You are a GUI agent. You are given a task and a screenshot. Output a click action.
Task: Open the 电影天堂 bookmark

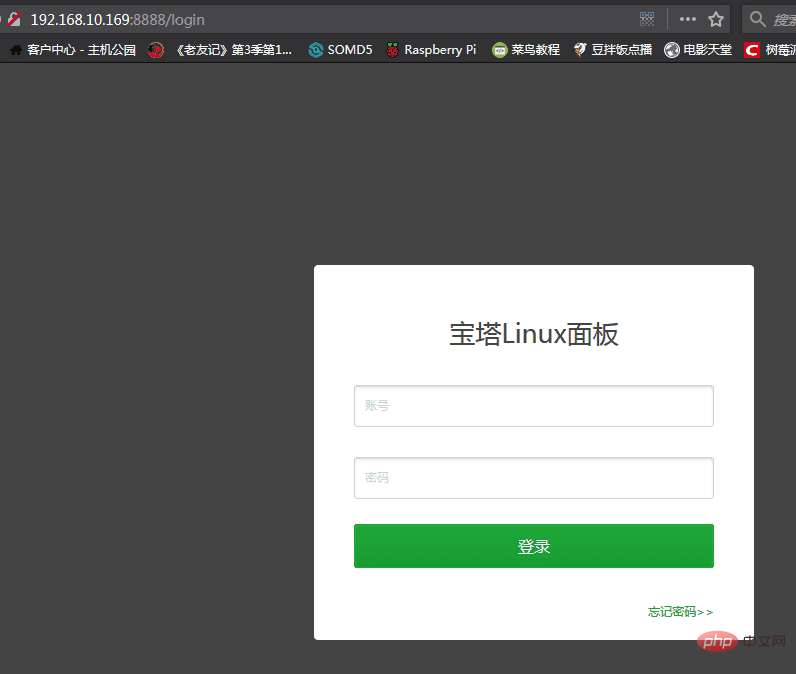(698, 50)
